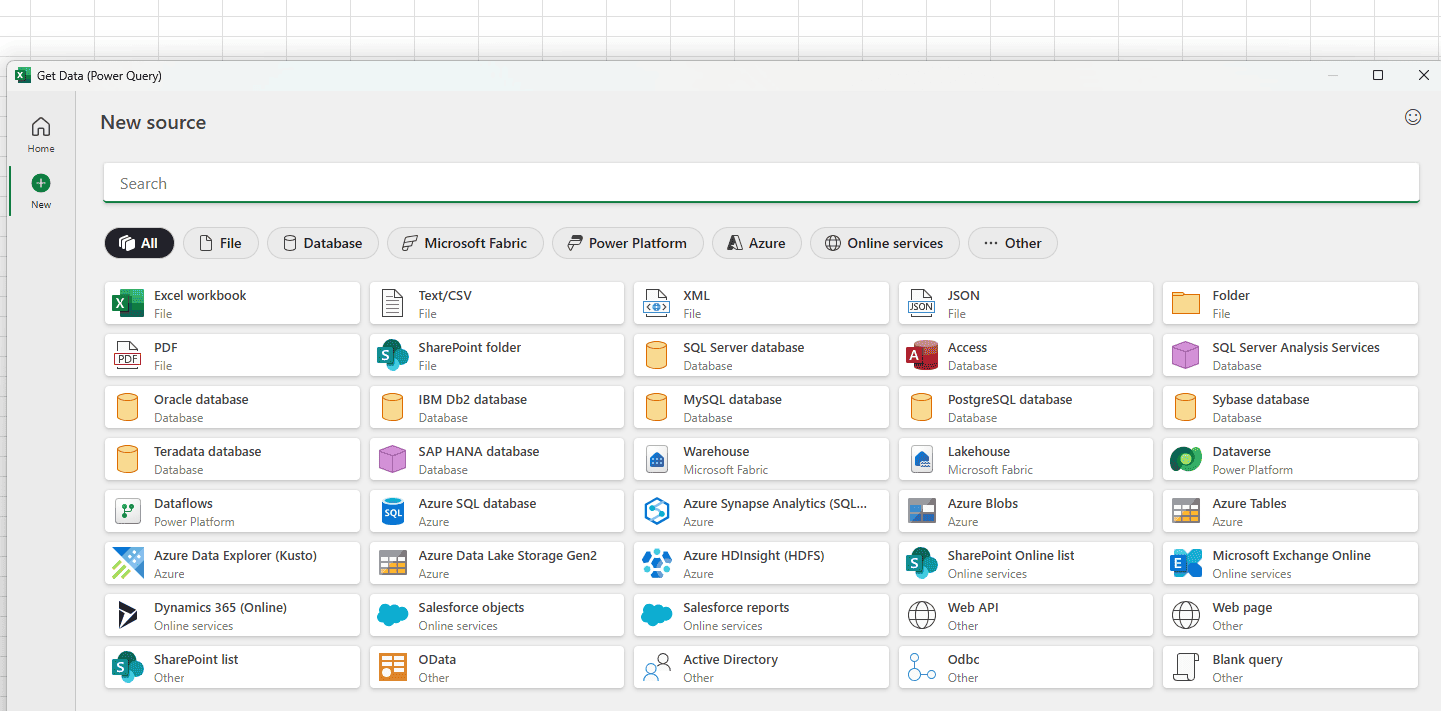Select the Dataverse Power Platform connector

coord(1289,459)
